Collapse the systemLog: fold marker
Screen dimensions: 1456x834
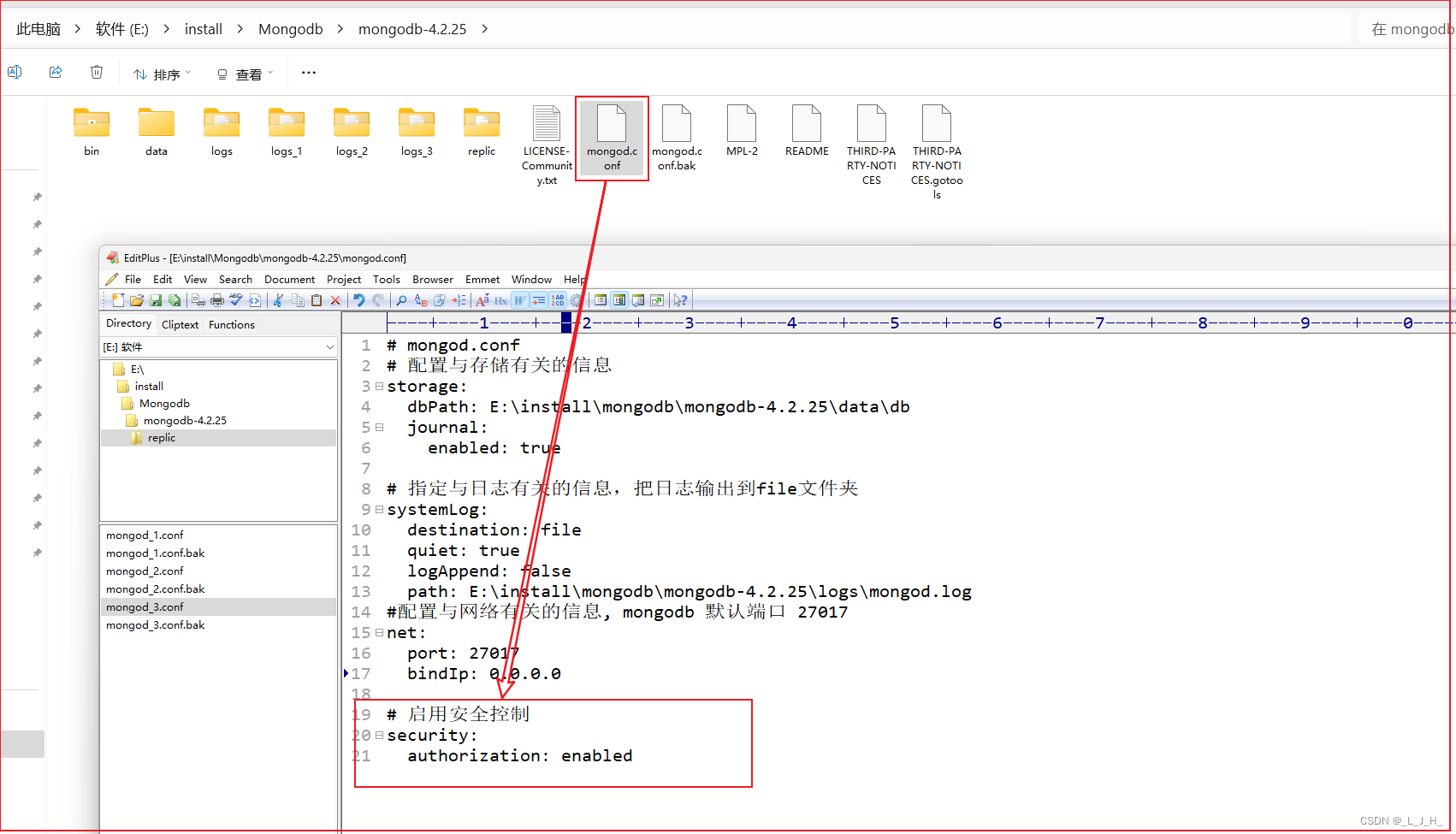[379, 510]
